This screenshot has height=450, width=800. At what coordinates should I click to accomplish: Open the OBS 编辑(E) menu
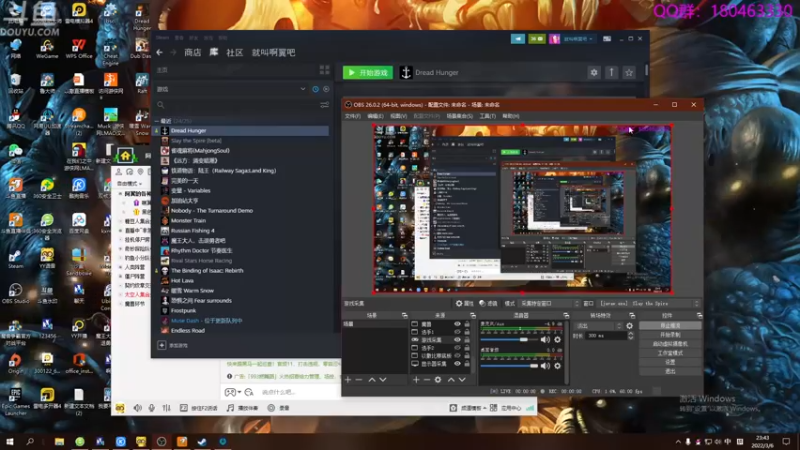(375, 116)
